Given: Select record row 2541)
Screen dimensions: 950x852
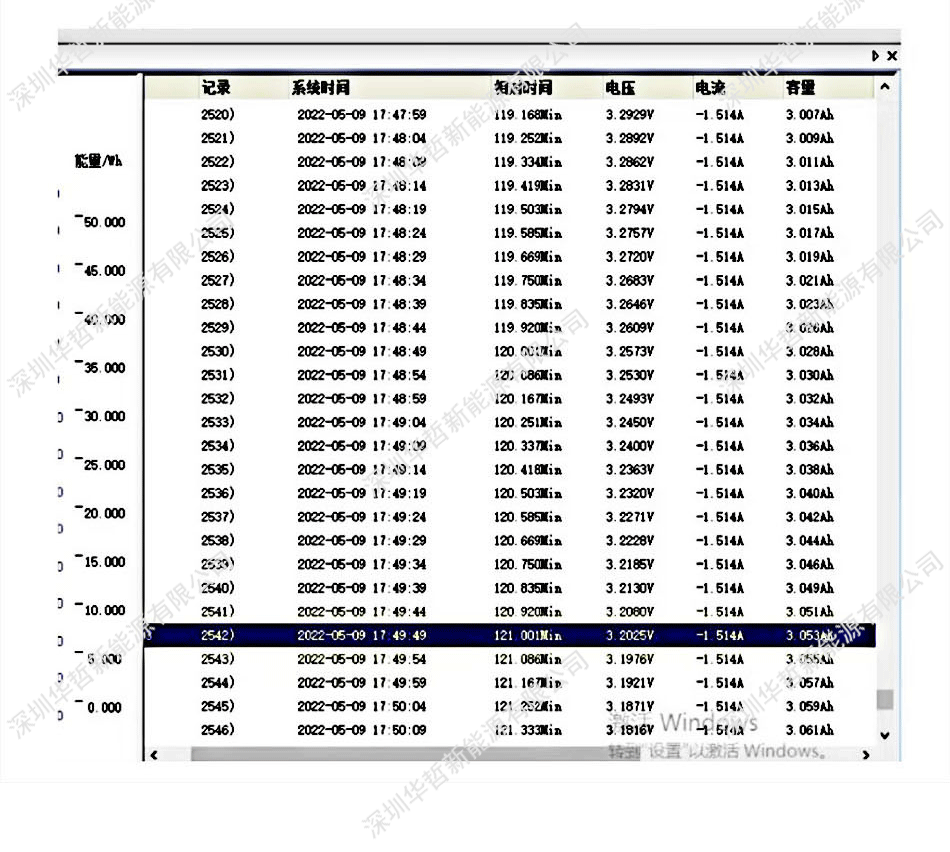Looking at the screenshot, I should 510,611.
